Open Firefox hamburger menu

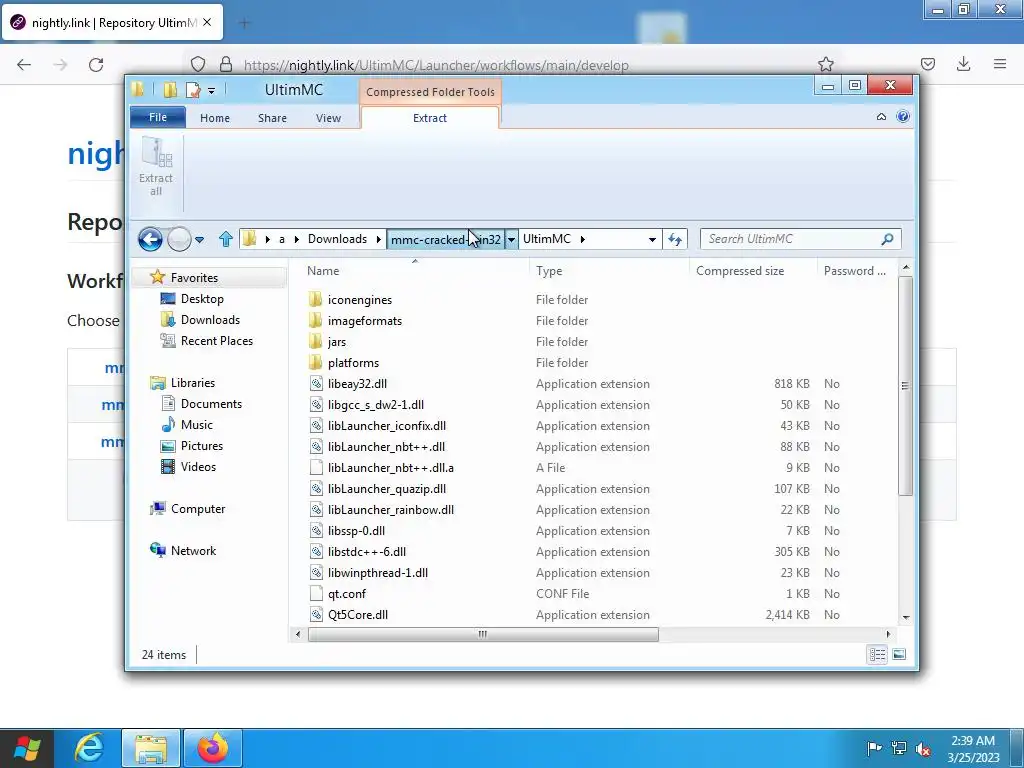pyautogui.click(x=1000, y=64)
